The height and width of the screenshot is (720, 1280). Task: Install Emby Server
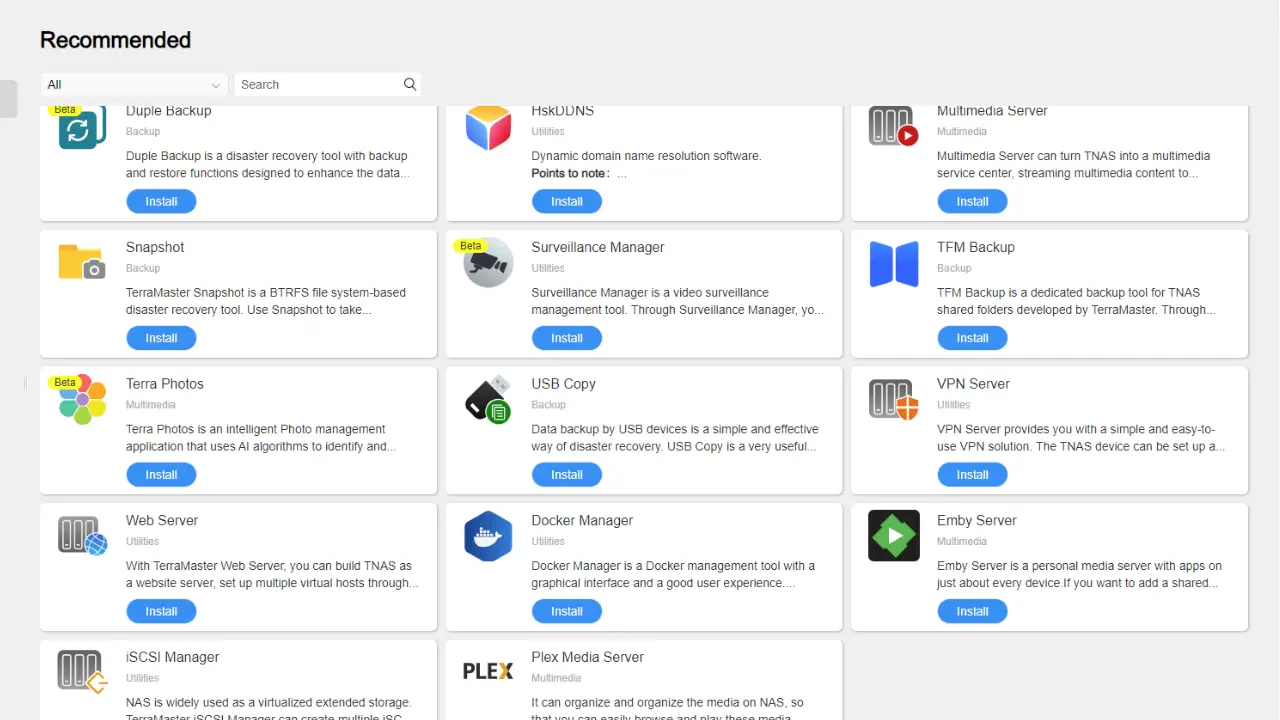(x=972, y=611)
